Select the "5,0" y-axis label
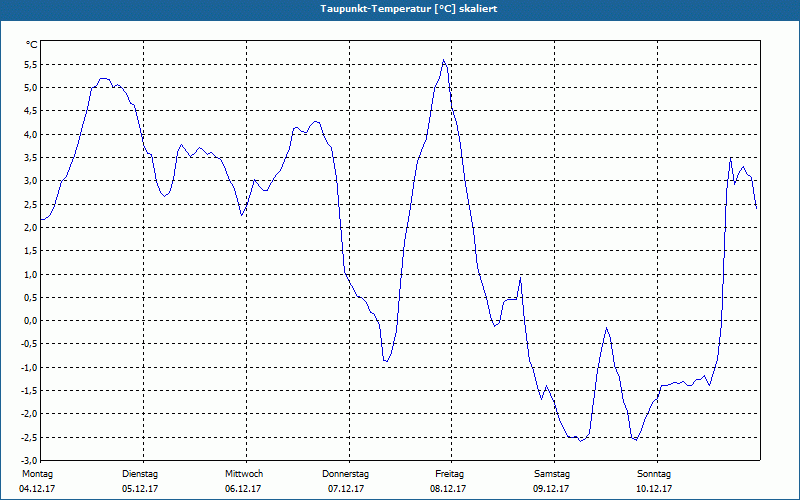800x500 pixels. coord(31,88)
